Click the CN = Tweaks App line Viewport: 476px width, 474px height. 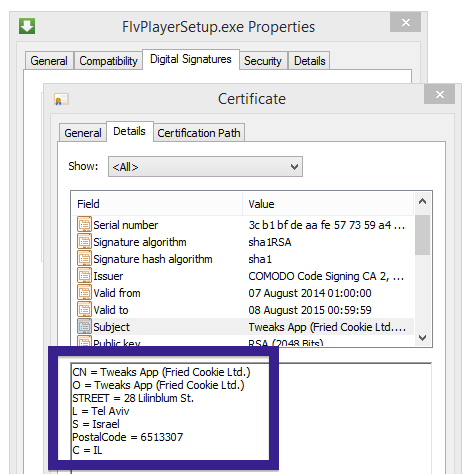pos(161,372)
